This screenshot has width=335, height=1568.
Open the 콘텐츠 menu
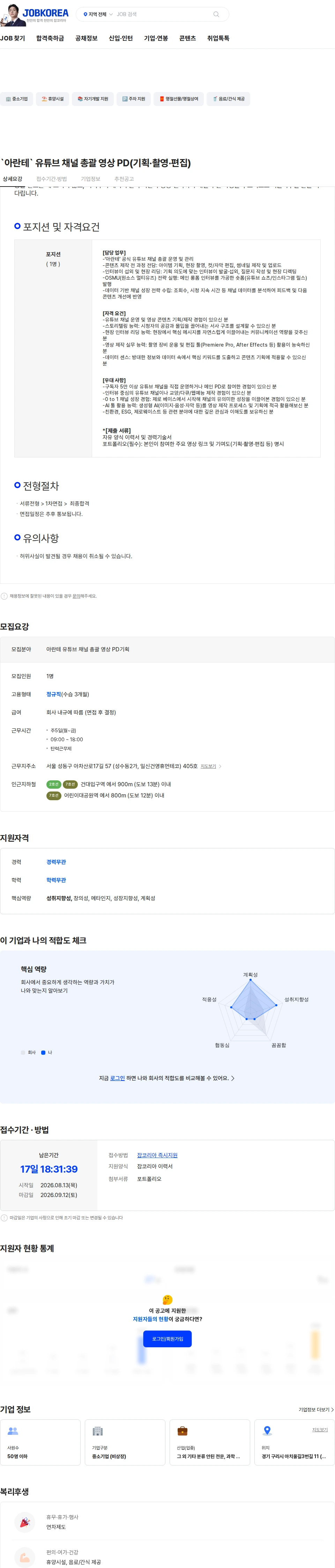[188, 38]
